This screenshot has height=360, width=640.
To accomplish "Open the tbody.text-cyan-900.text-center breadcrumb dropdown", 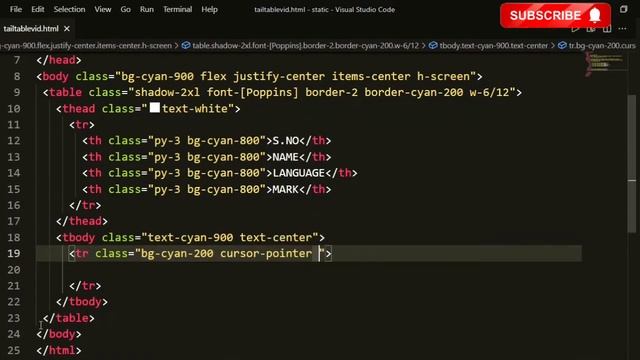I will (x=493, y=45).
